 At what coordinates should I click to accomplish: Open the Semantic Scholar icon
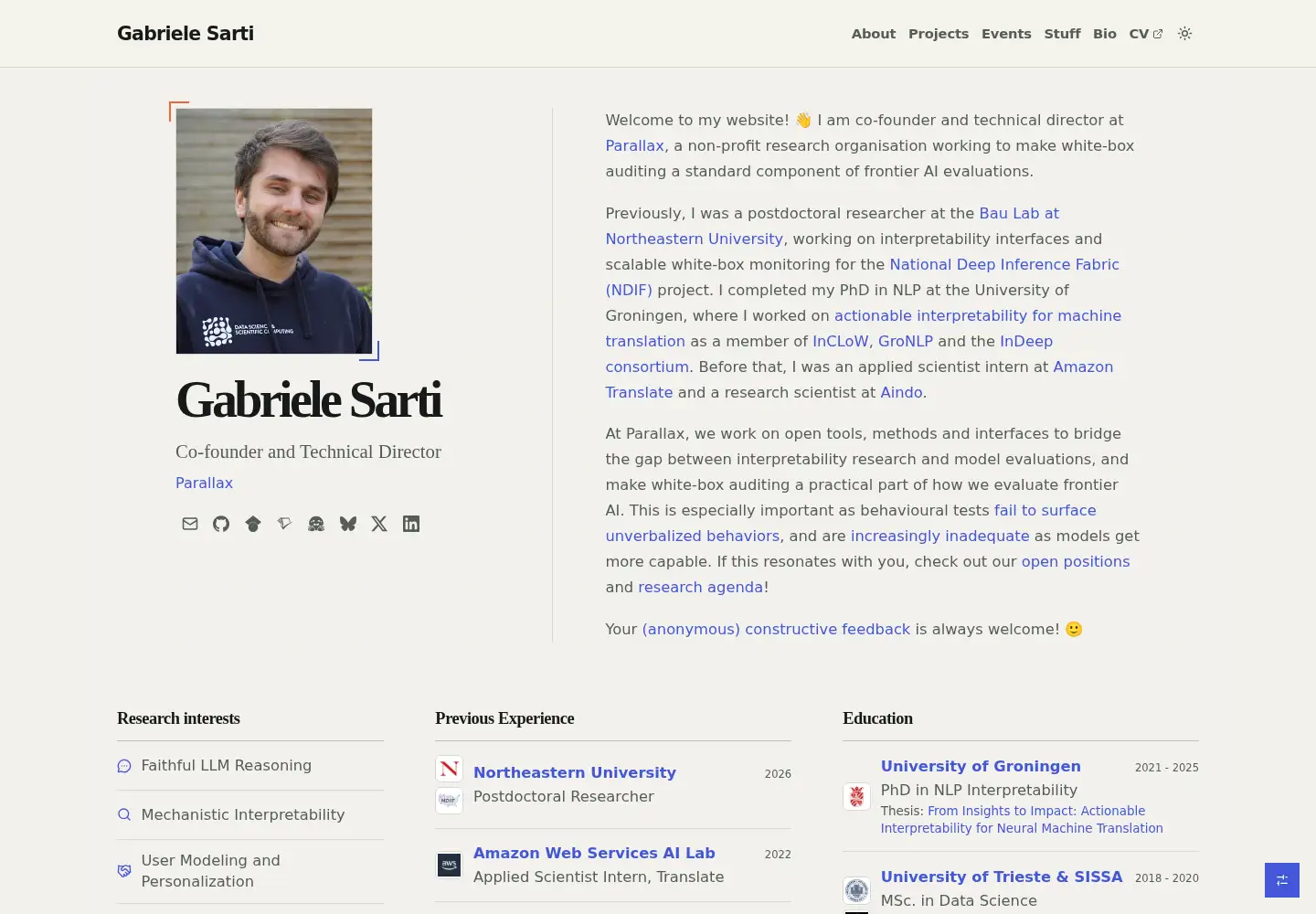tap(284, 524)
